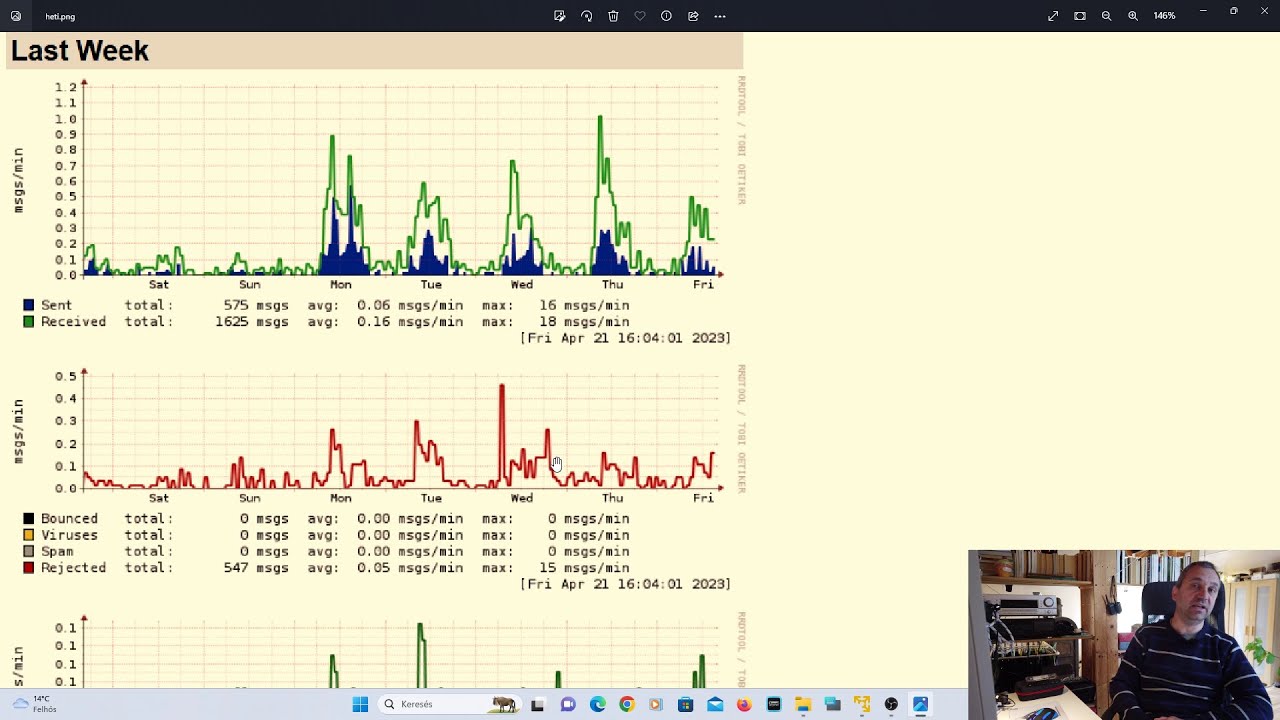Image resolution: width=1280 pixels, height=720 pixels.
Task: Show image file information
Action: coord(666,16)
